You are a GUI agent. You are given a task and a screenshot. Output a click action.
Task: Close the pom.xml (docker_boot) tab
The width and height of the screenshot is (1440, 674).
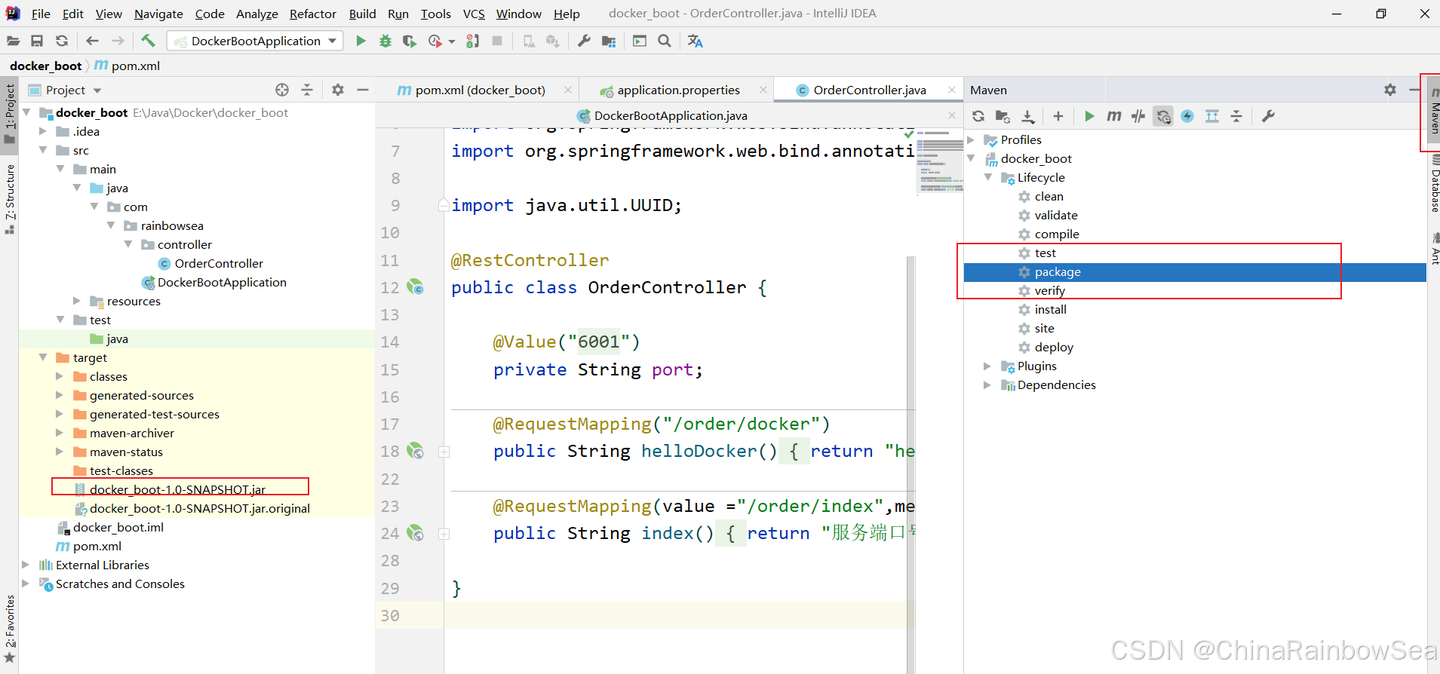pos(568,90)
